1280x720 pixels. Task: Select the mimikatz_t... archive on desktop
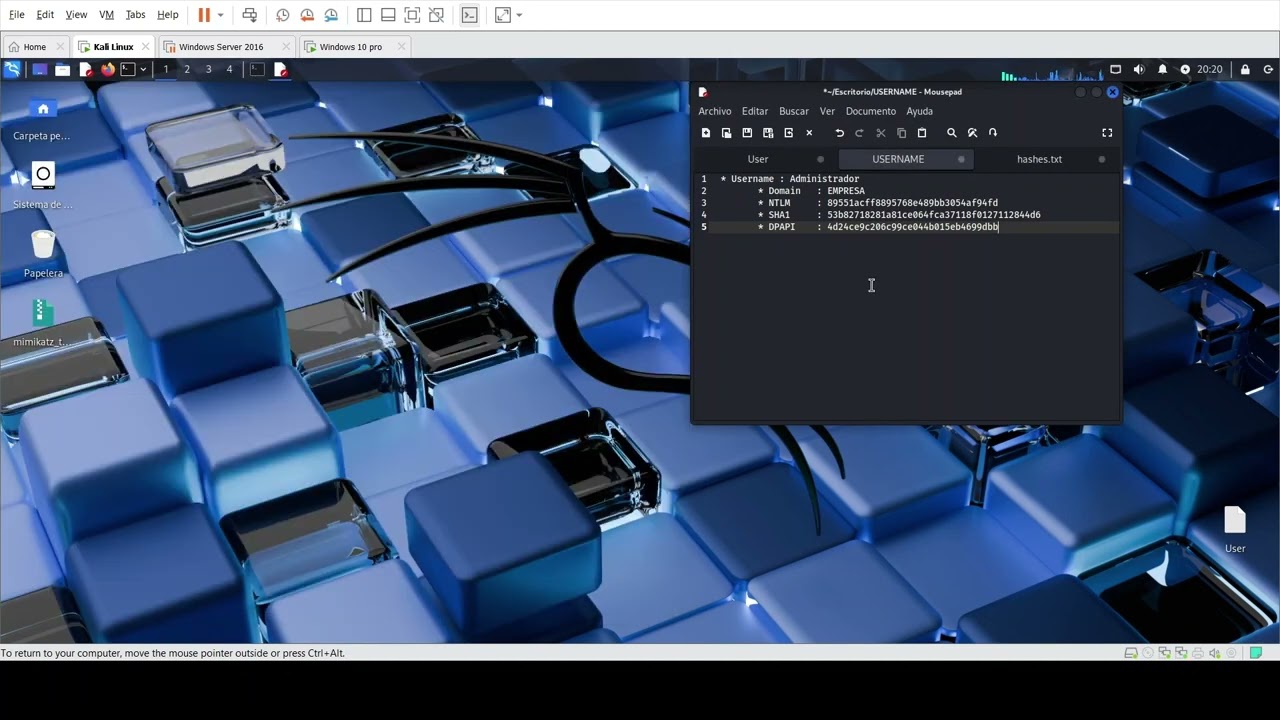pos(42,323)
